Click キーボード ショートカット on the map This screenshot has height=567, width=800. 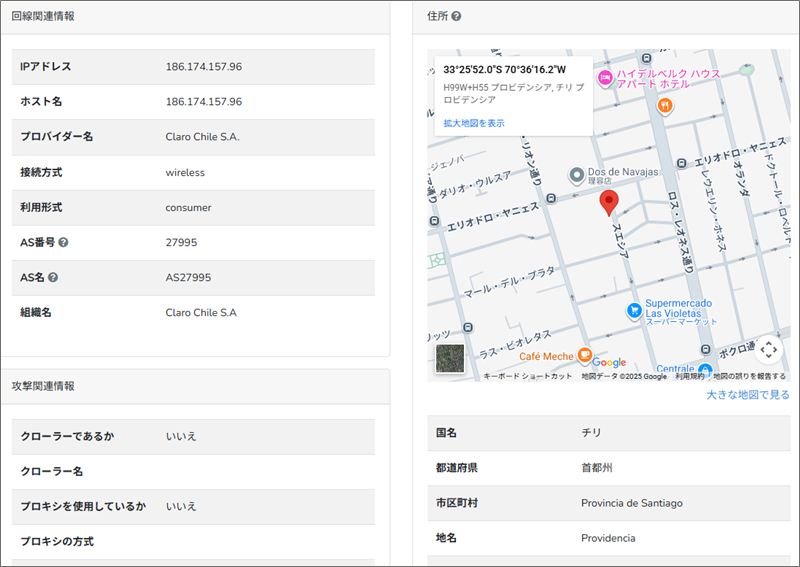527,377
